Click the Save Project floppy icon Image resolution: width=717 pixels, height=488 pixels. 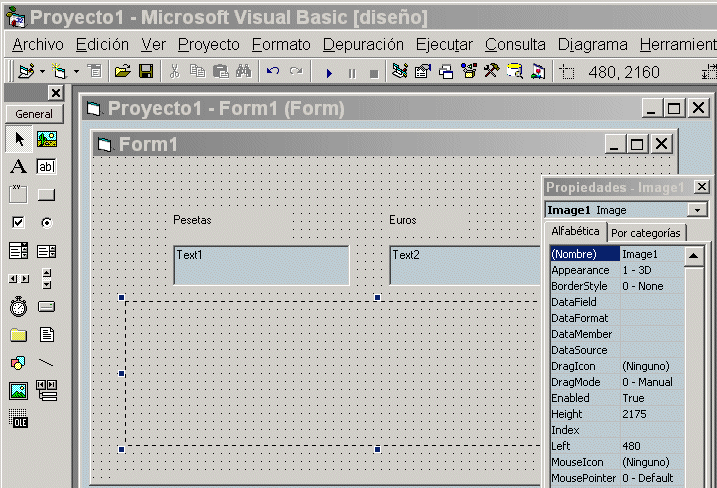click(146, 71)
